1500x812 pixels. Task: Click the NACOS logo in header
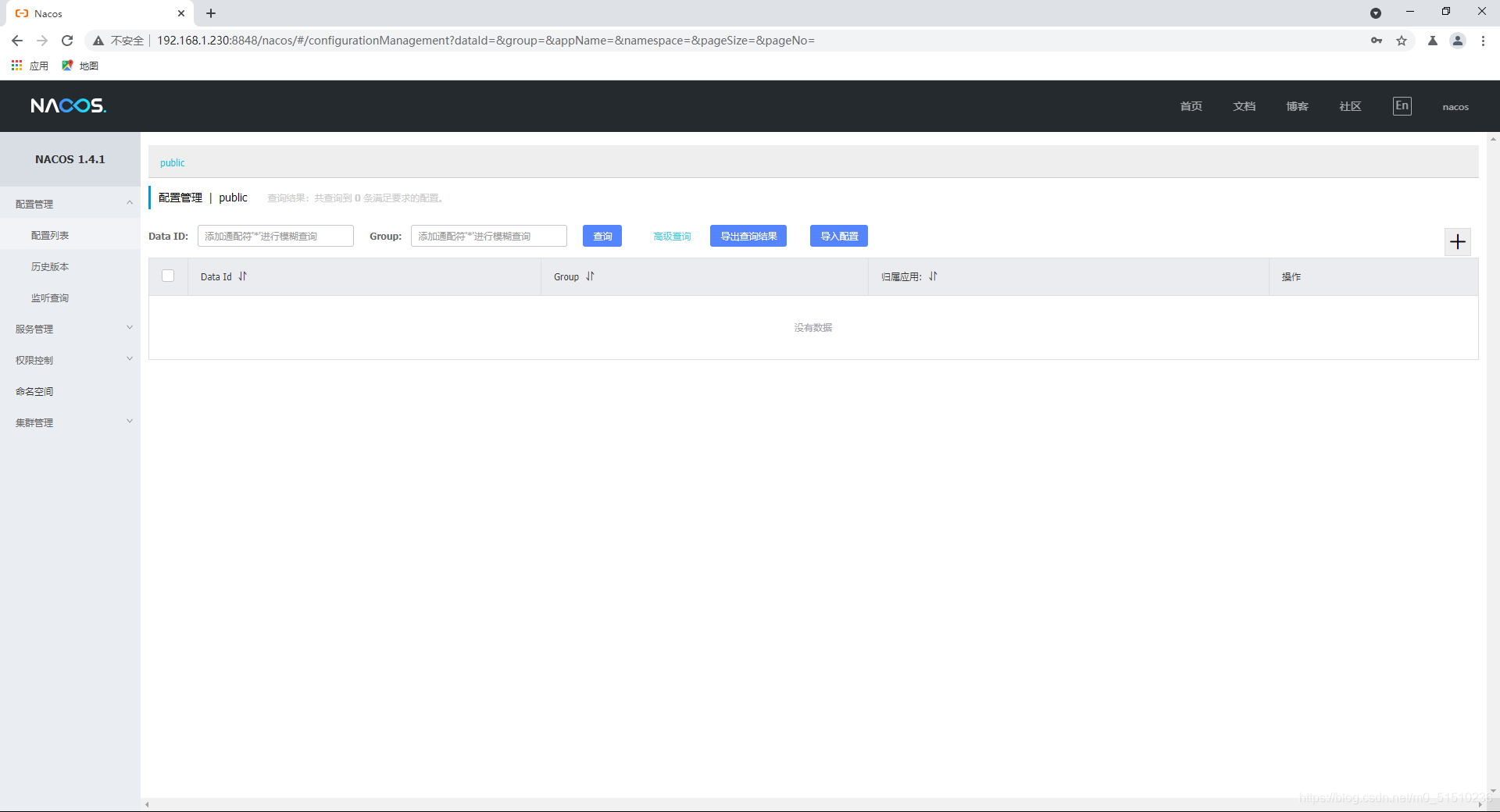point(69,105)
